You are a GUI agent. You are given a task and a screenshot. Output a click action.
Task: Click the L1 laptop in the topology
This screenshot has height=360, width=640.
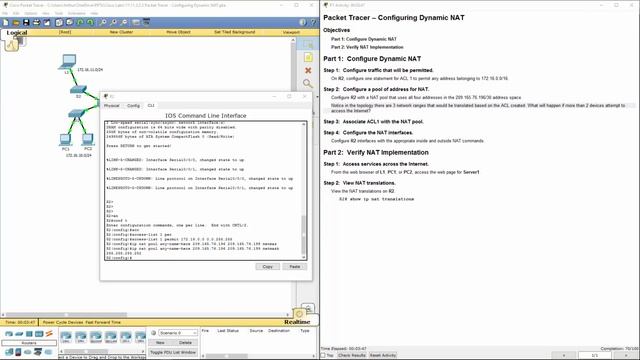point(67,62)
